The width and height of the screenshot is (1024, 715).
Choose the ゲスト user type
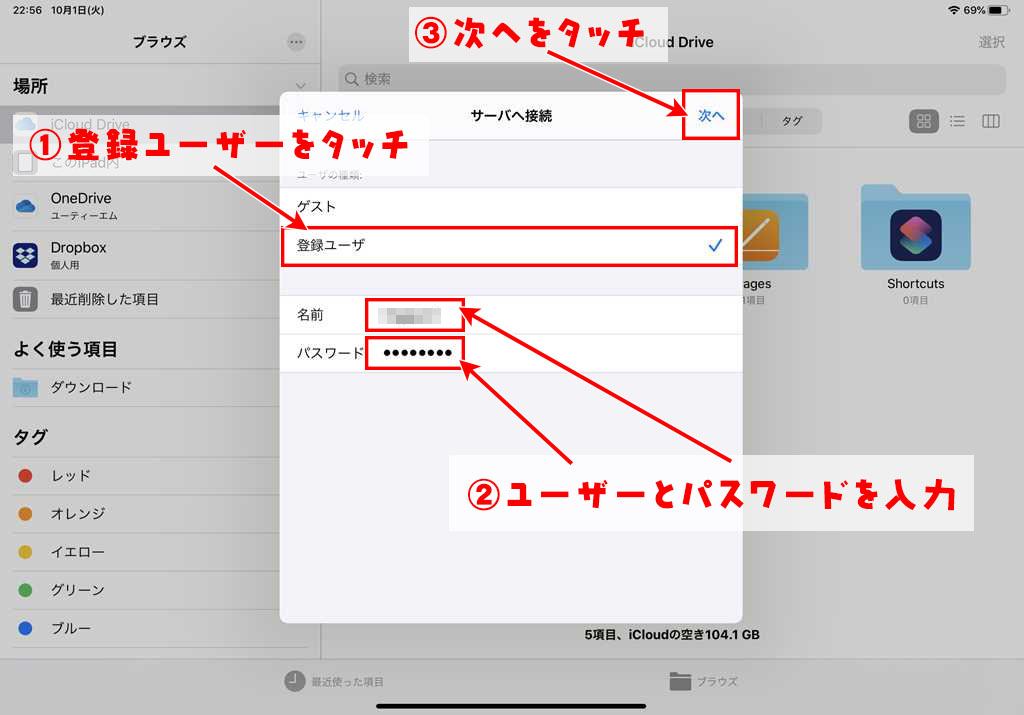tap(511, 207)
